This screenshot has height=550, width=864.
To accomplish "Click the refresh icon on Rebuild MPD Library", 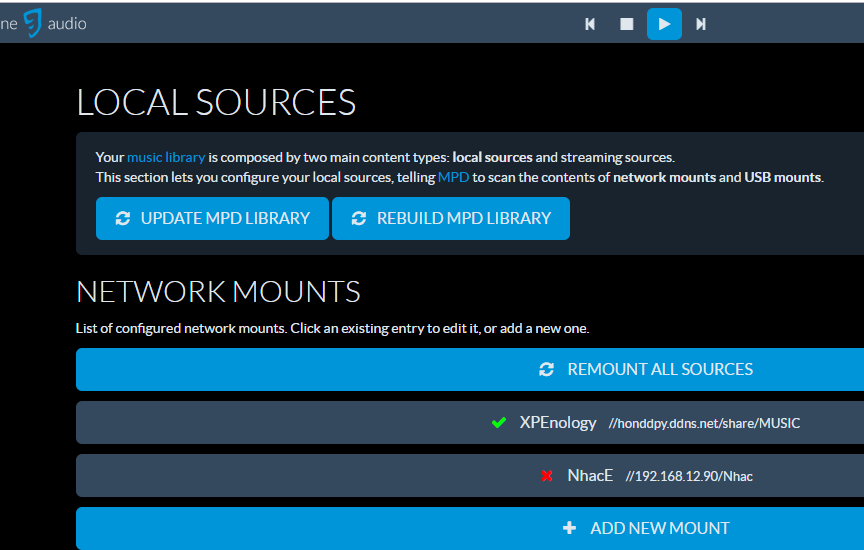I will [x=359, y=218].
